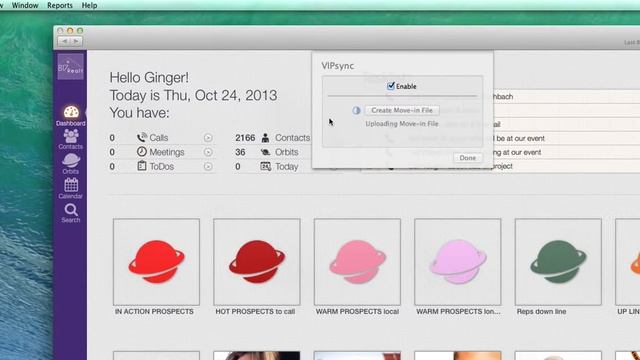Image resolution: width=640 pixels, height=360 pixels.
Task: Open the Calls list arrow
Action: pos(208,138)
